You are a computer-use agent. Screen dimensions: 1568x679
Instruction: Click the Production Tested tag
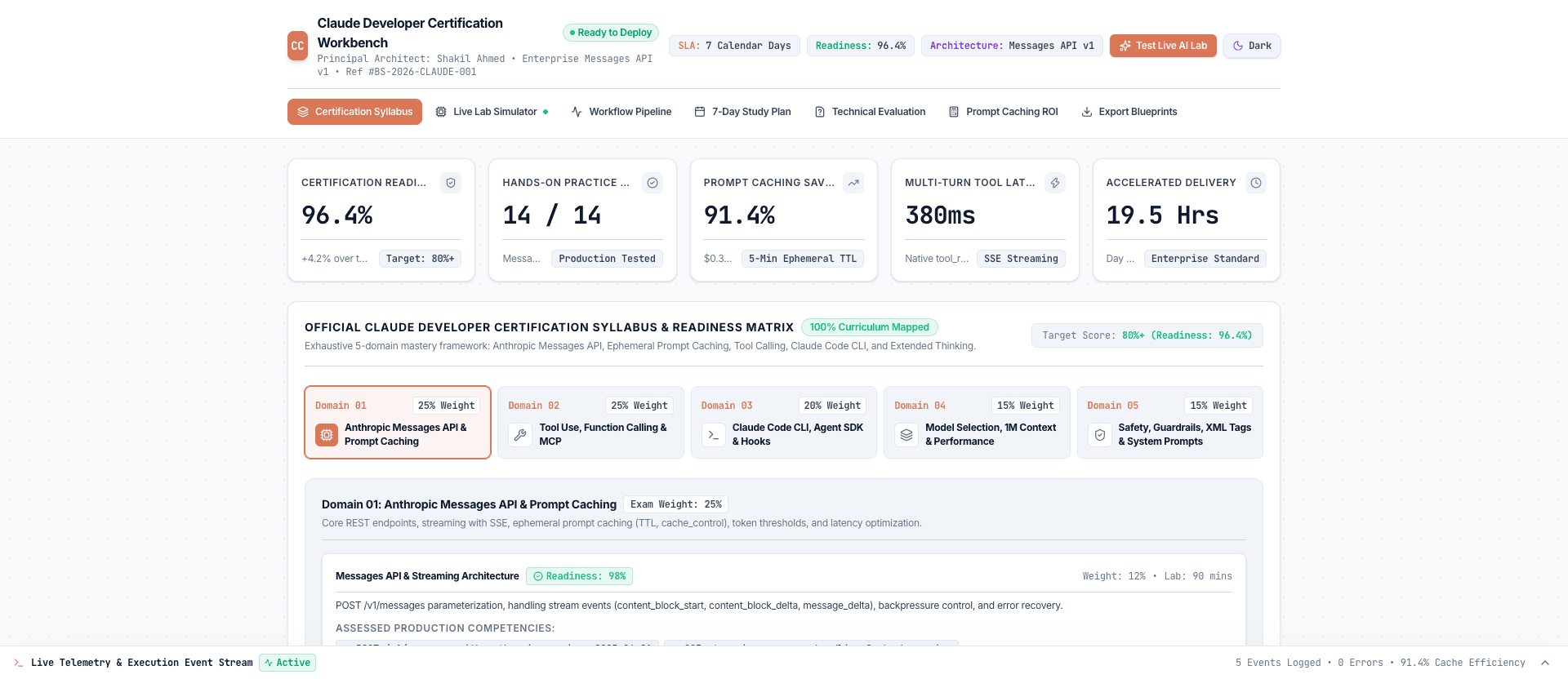607,259
